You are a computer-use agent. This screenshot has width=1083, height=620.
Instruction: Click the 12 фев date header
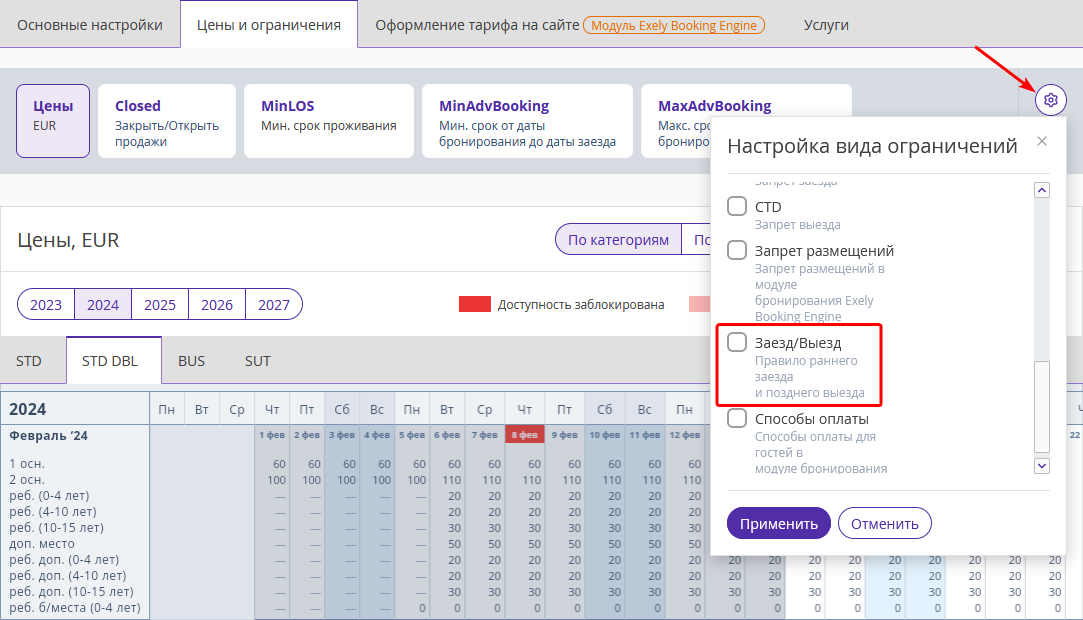coord(684,435)
